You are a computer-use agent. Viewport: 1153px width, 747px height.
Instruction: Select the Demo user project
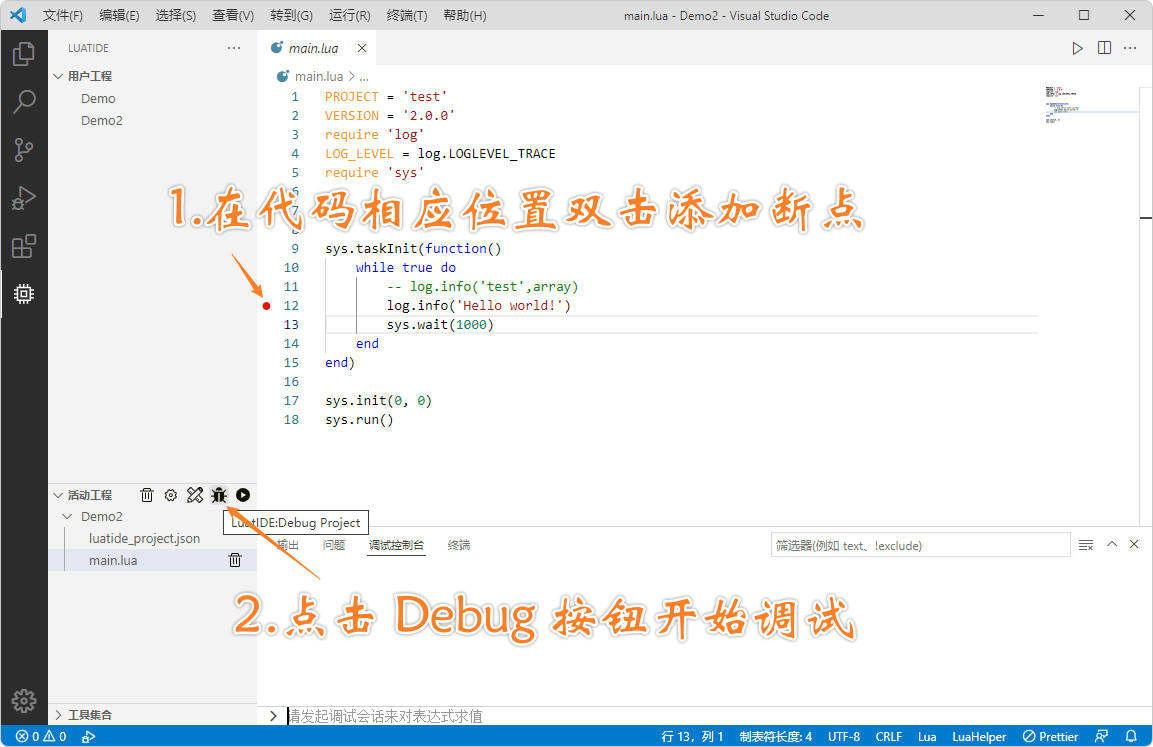(x=98, y=99)
